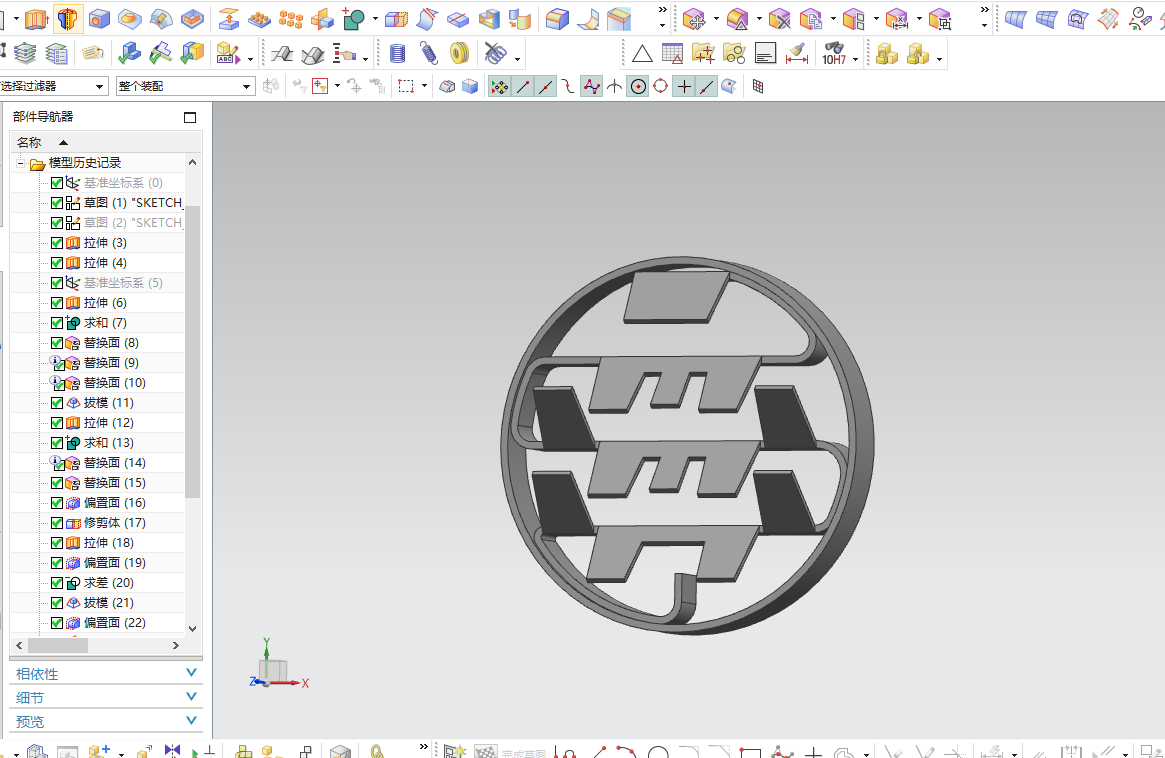Open the helical spring tool icon
Image resolution: width=1165 pixels, height=758 pixels.
coord(397,54)
